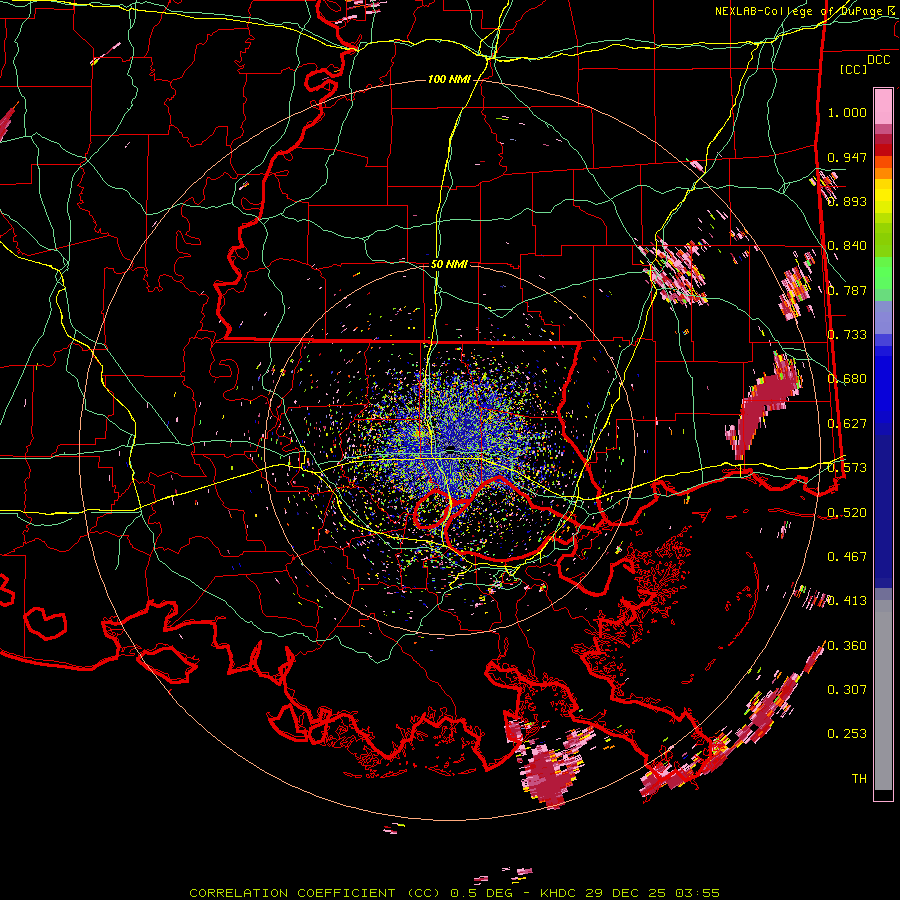Select the 0.307 legend value
The width and height of the screenshot is (900, 900).
click(847, 690)
